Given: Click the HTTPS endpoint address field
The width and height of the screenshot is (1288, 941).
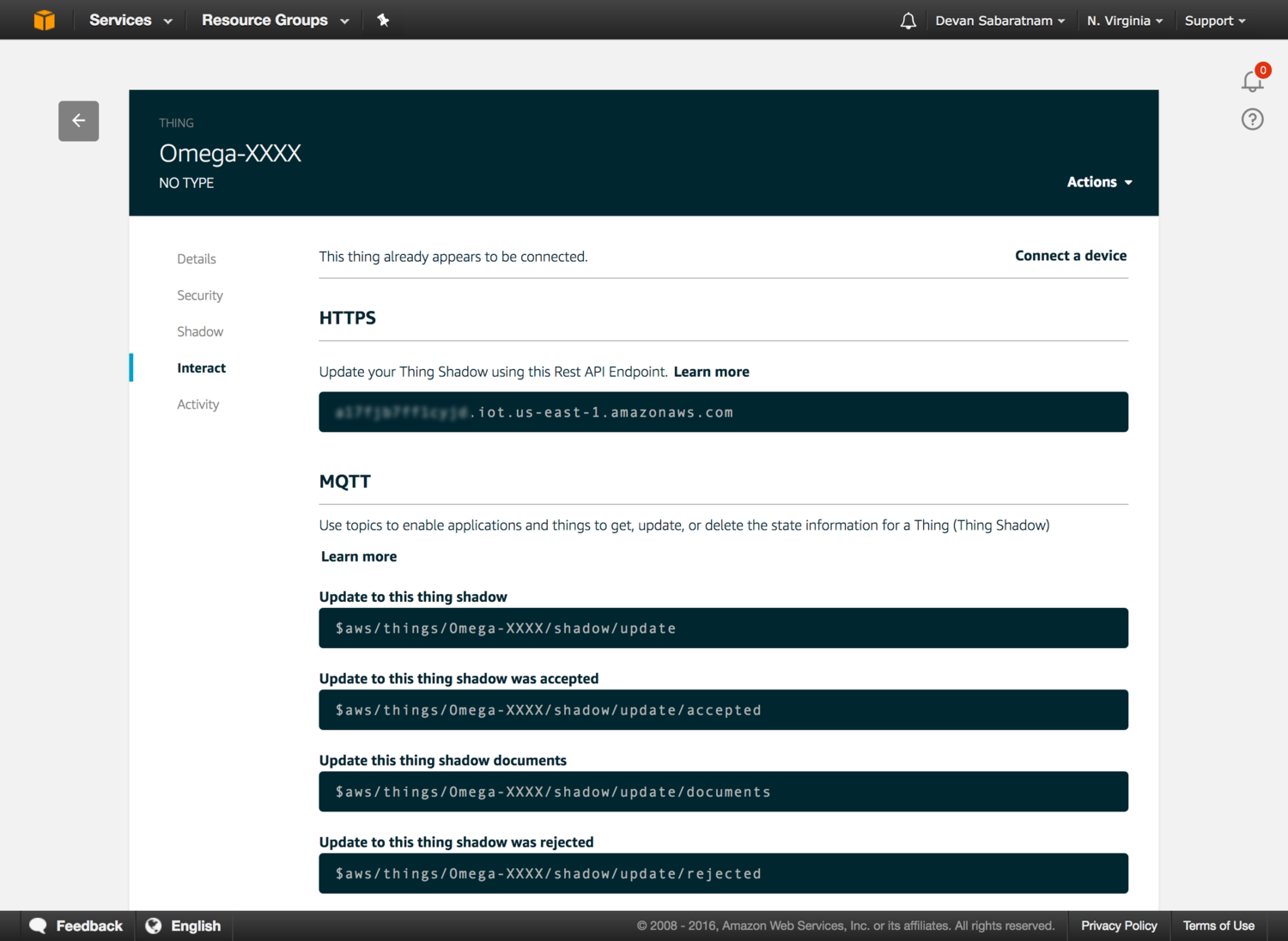Looking at the screenshot, I should click(724, 412).
